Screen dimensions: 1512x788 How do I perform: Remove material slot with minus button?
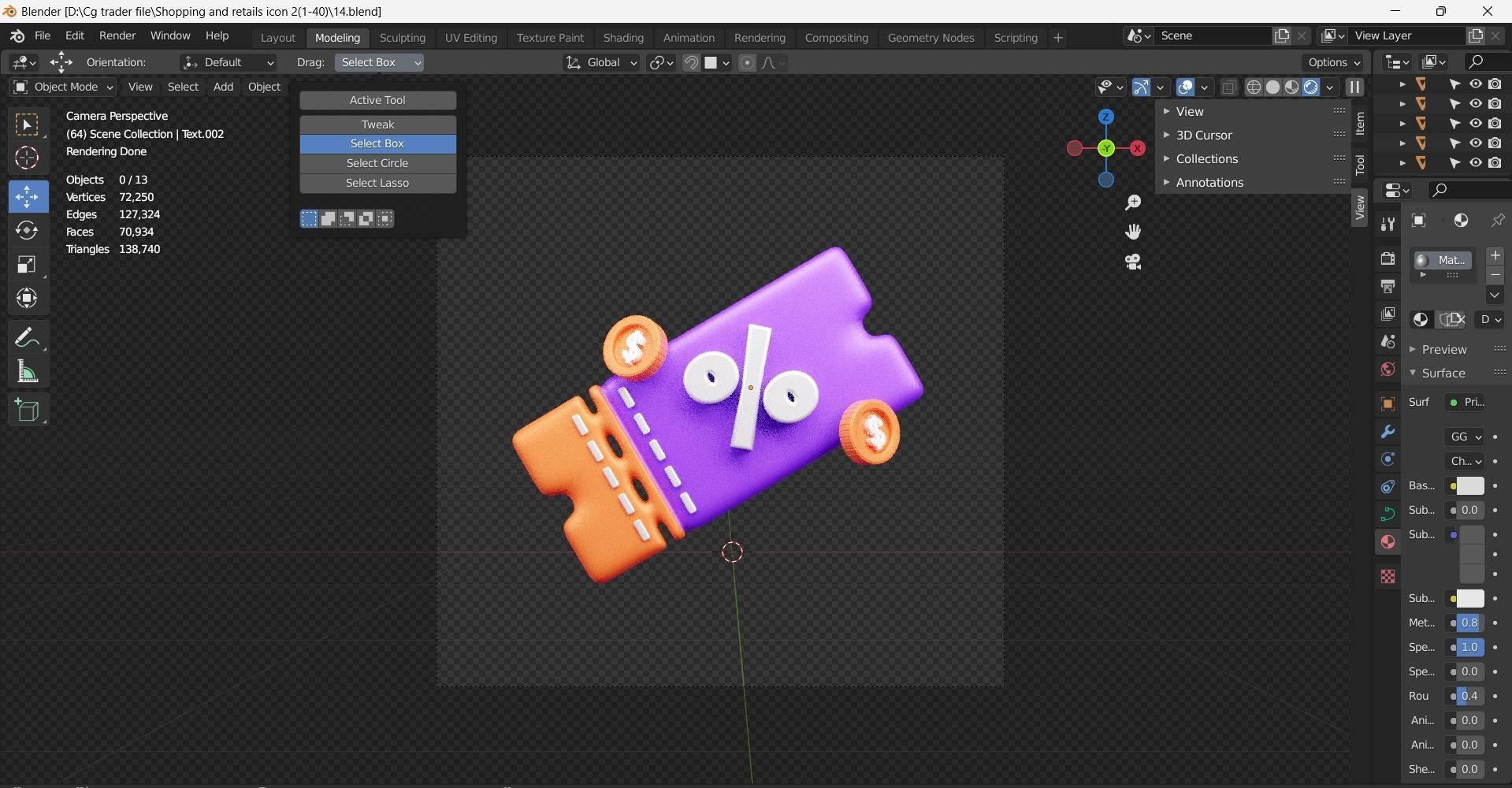click(1495, 275)
